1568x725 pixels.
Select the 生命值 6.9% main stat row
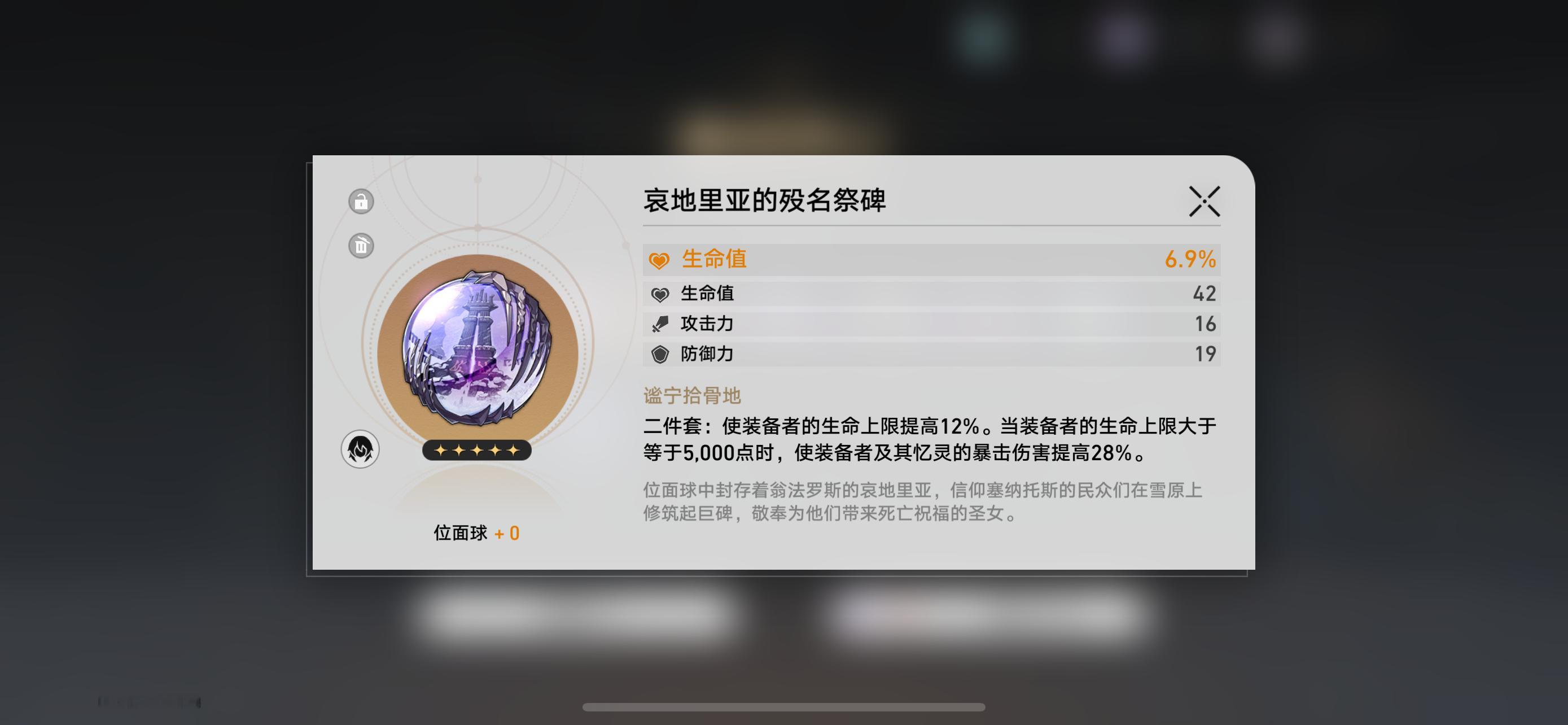[931, 260]
